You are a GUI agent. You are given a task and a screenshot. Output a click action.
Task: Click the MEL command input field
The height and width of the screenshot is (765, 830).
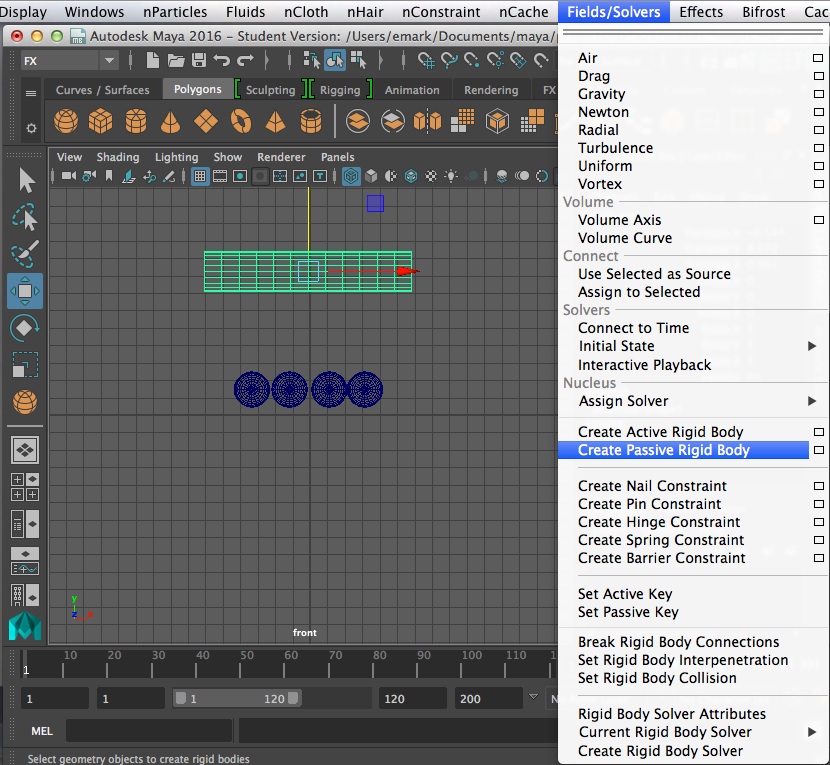[x=150, y=731]
